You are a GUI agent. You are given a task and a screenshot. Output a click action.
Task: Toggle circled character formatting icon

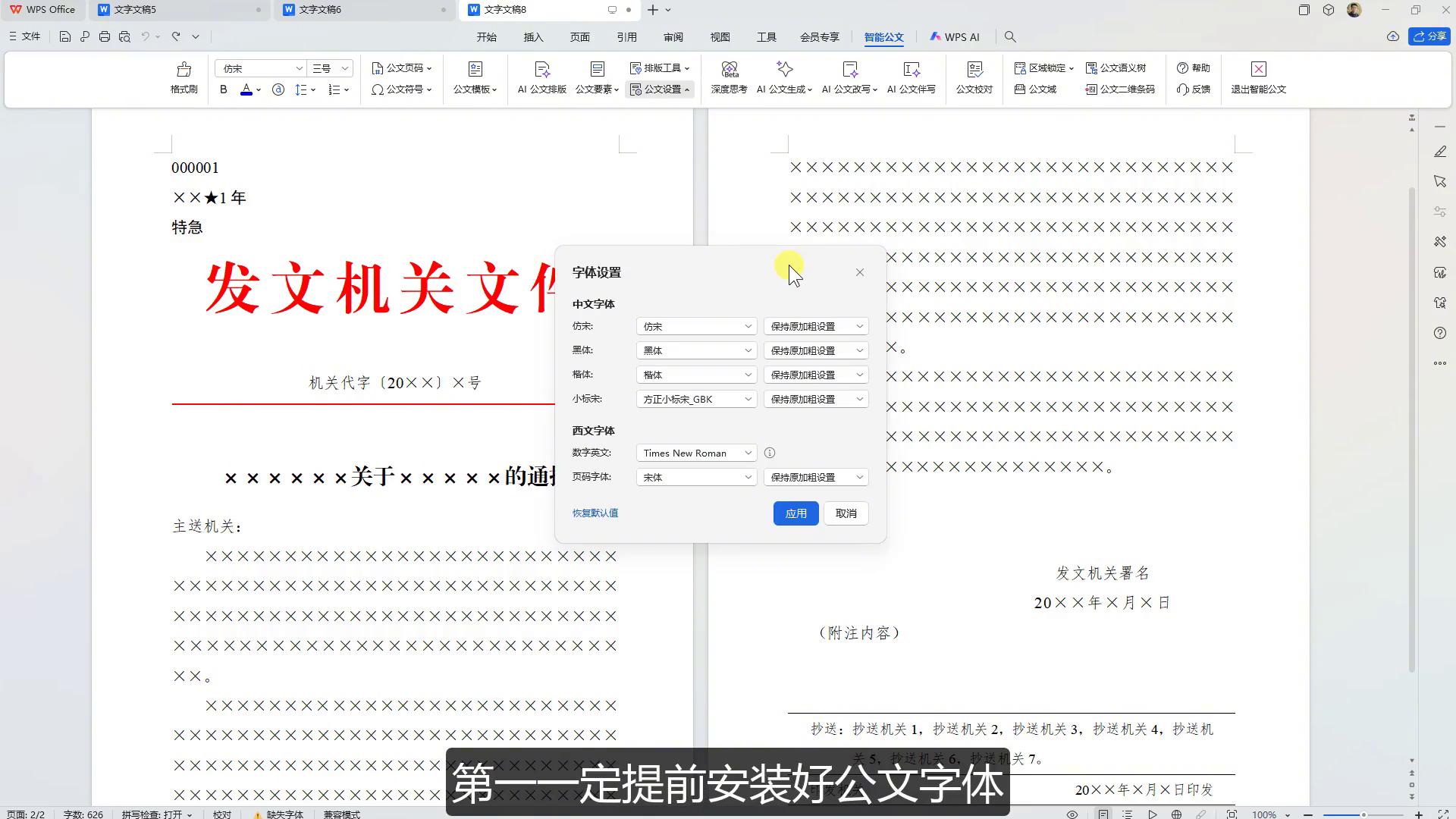click(x=278, y=89)
